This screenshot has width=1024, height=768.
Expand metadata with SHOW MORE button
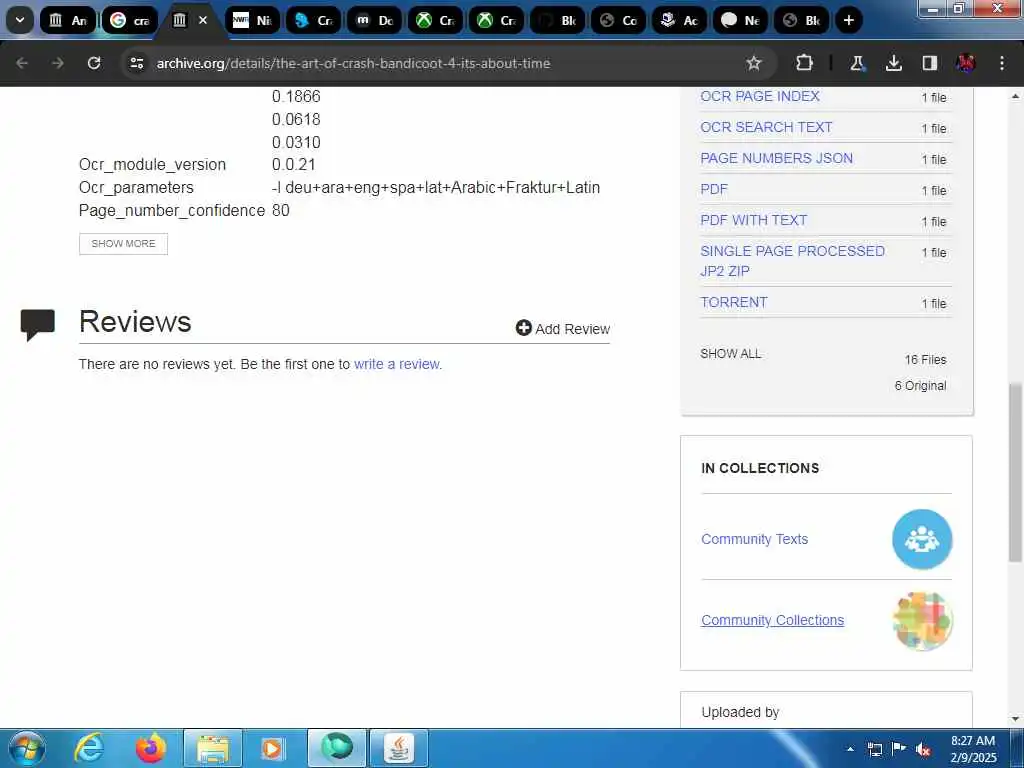[123, 244]
